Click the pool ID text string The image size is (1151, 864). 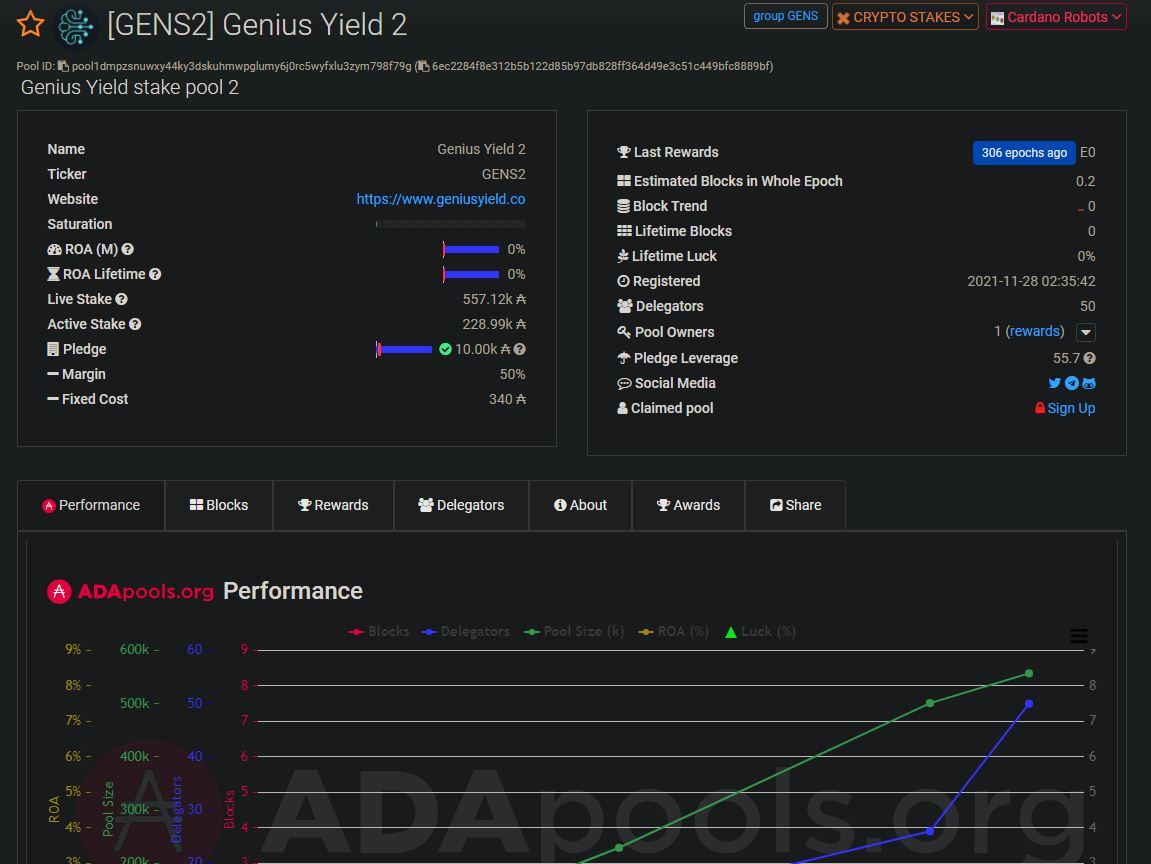click(242, 66)
